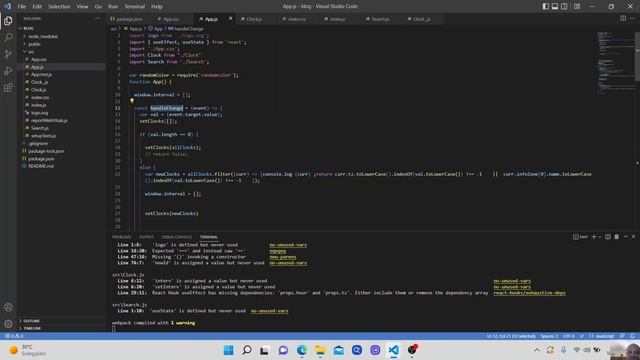Click the new-parens rule link in terminal
The width and height of the screenshot is (640, 360).
(283, 257)
